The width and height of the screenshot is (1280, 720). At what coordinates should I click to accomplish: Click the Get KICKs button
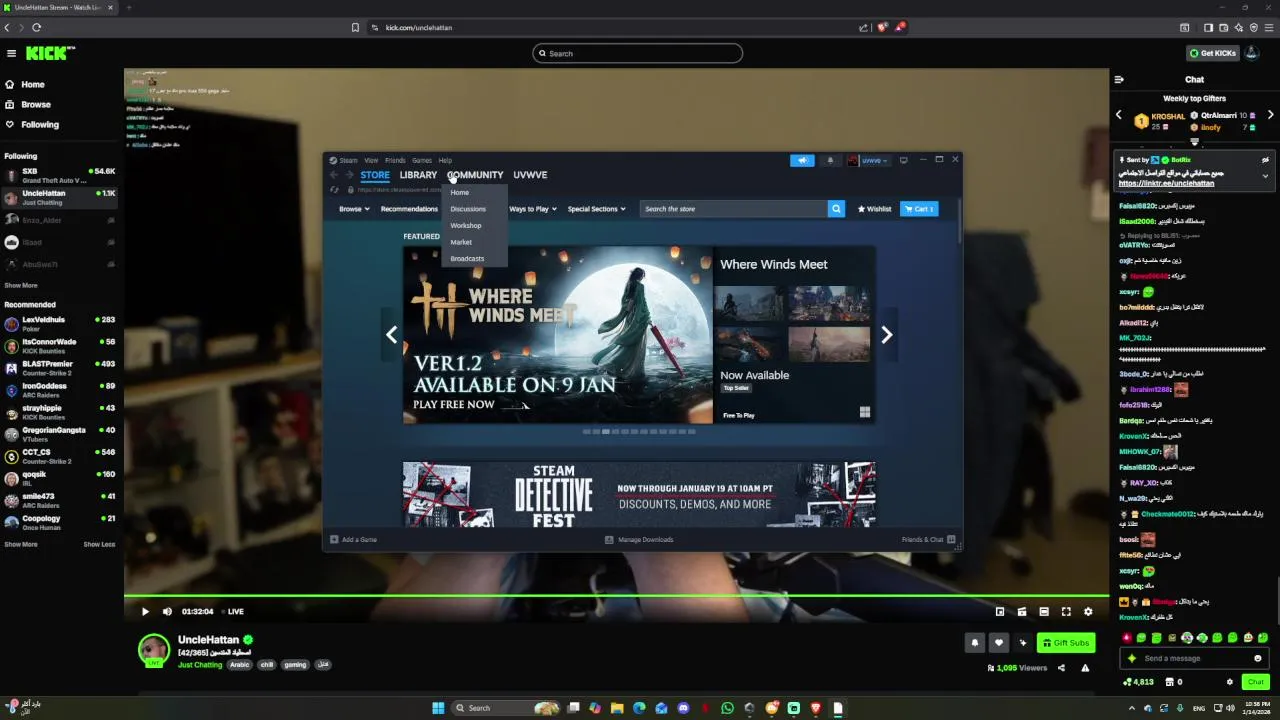pos(1212,53)
